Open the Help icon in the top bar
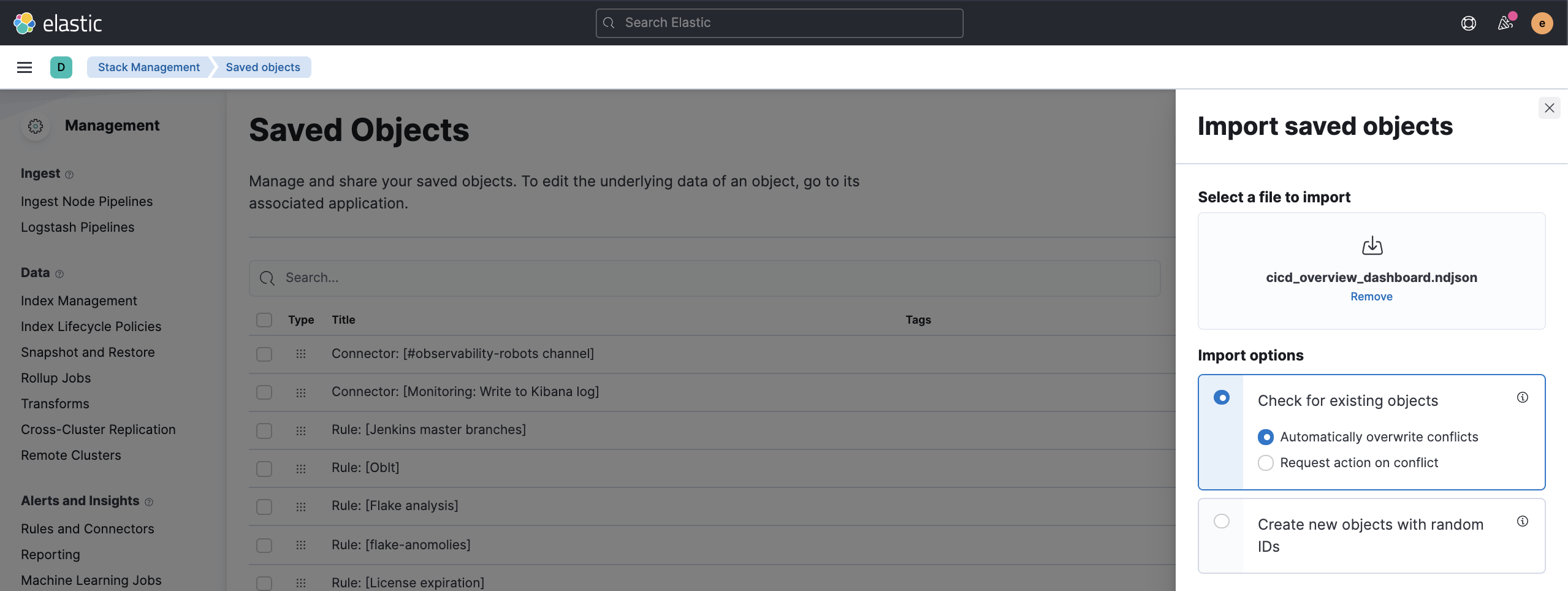The width and height of the screenshot is (1568, 591). (1469, 23)
